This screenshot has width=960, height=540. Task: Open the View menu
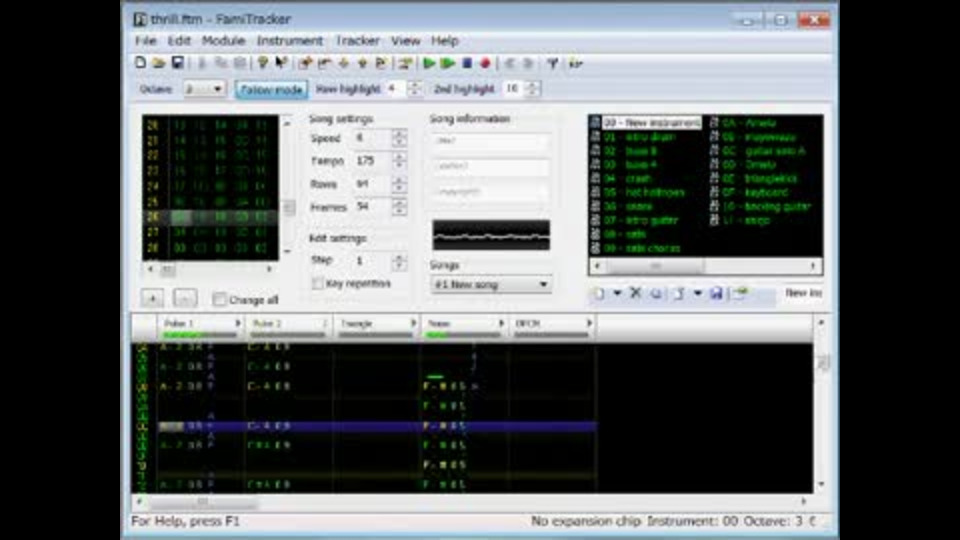coord(405,41)
